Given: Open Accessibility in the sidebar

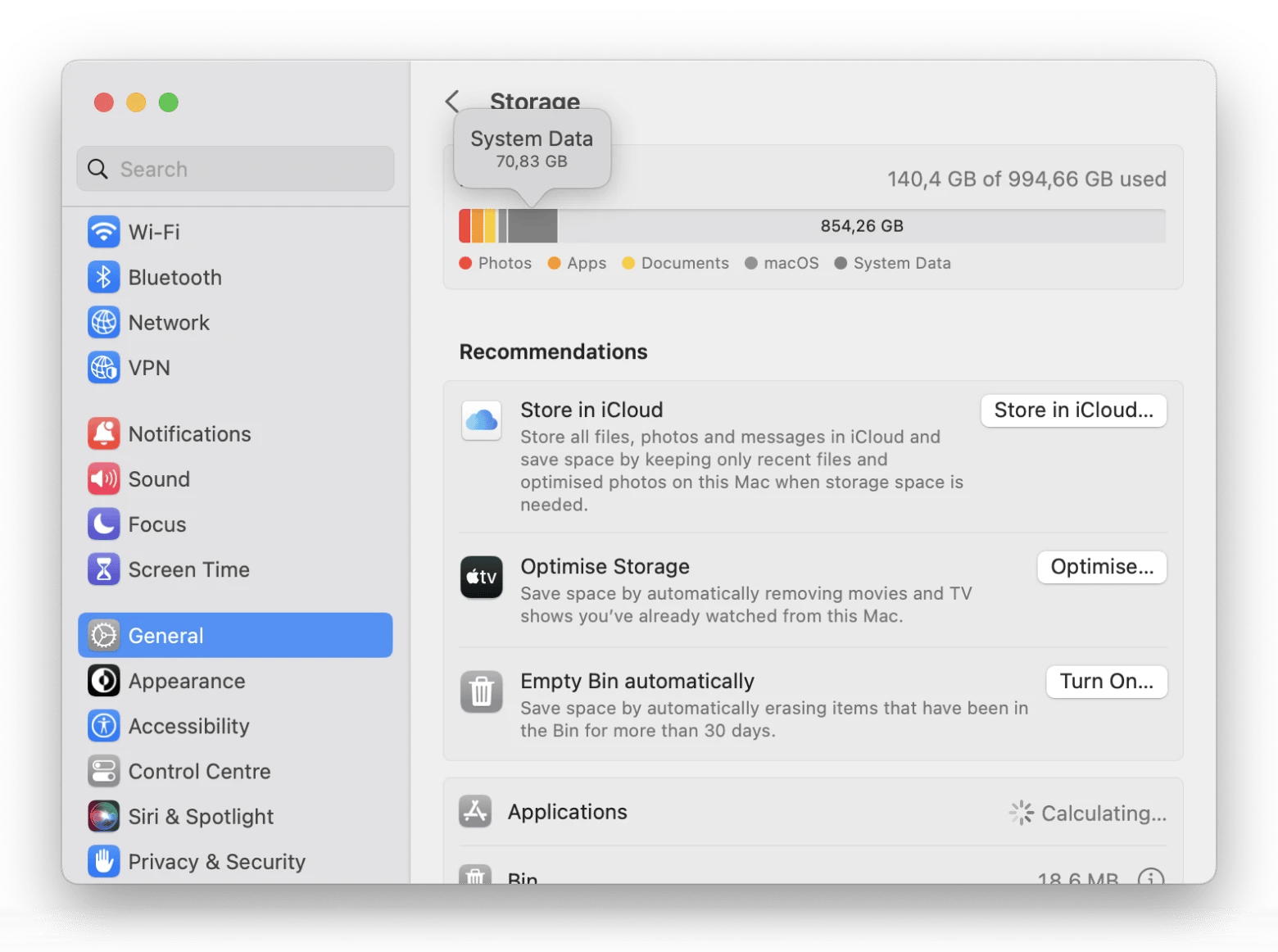Looking at the screenshot, I should [188, 727].
